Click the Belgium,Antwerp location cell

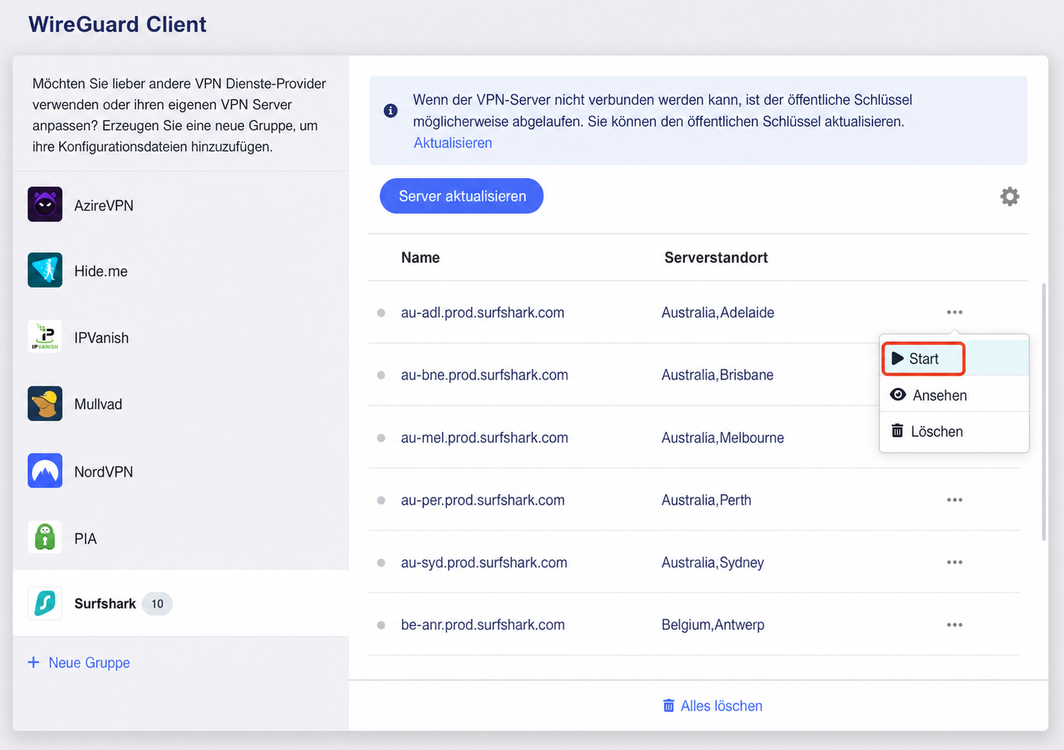712,625
